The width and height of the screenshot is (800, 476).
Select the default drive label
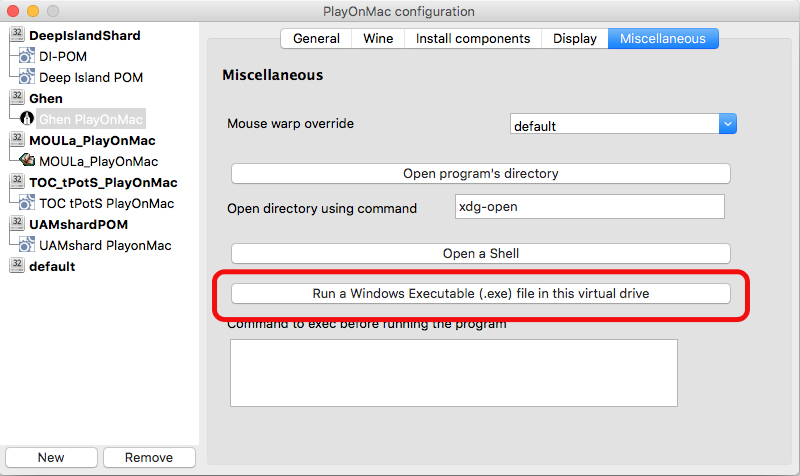(x=52, y=266)
